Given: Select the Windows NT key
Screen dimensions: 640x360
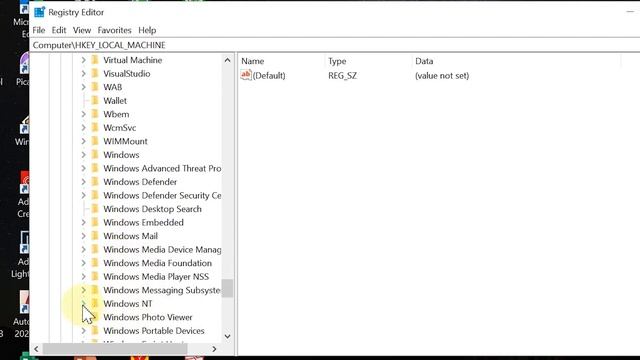Looking at the screenshot, I should 127,304.
